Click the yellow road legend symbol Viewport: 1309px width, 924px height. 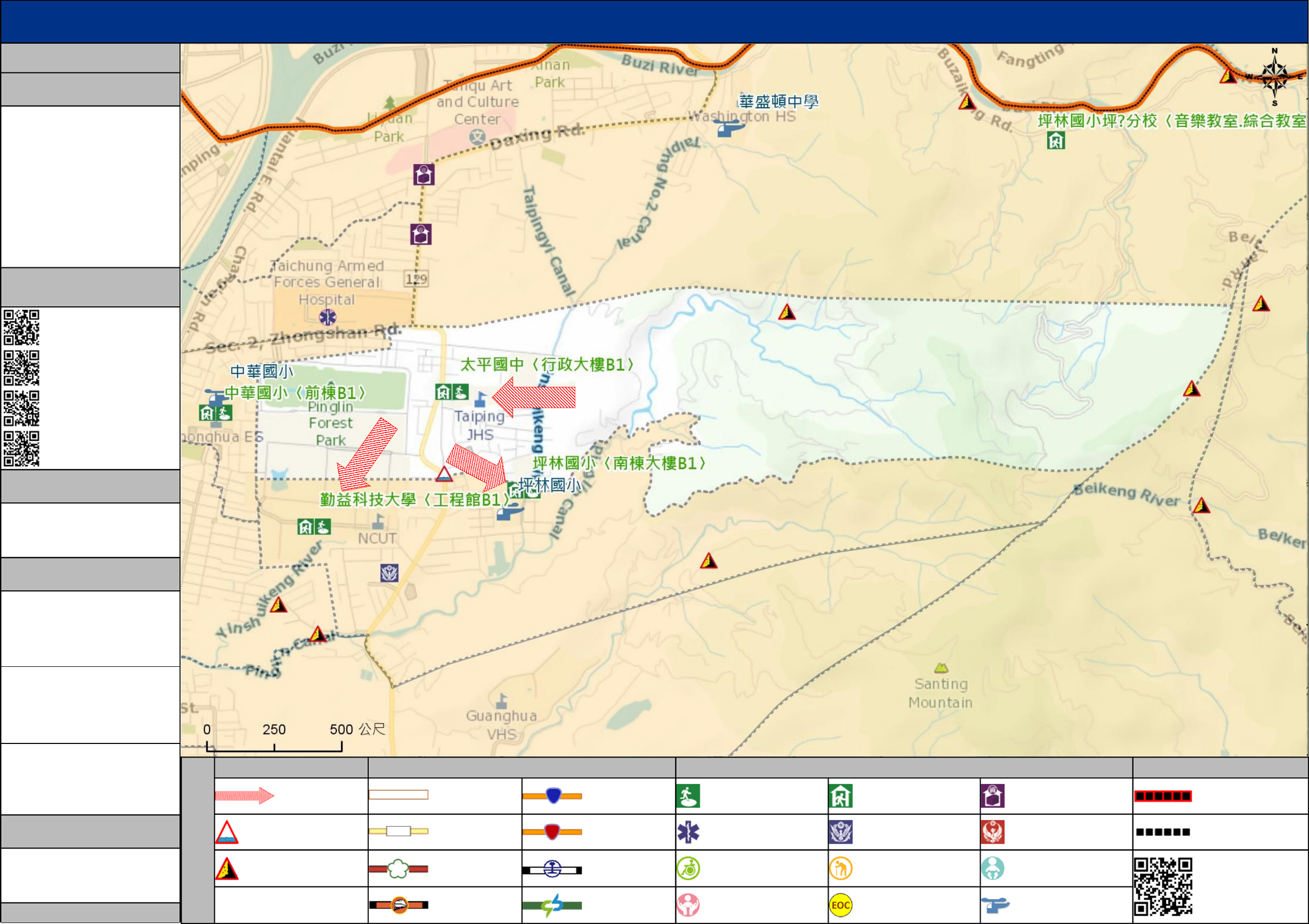(x=398, y=831)
